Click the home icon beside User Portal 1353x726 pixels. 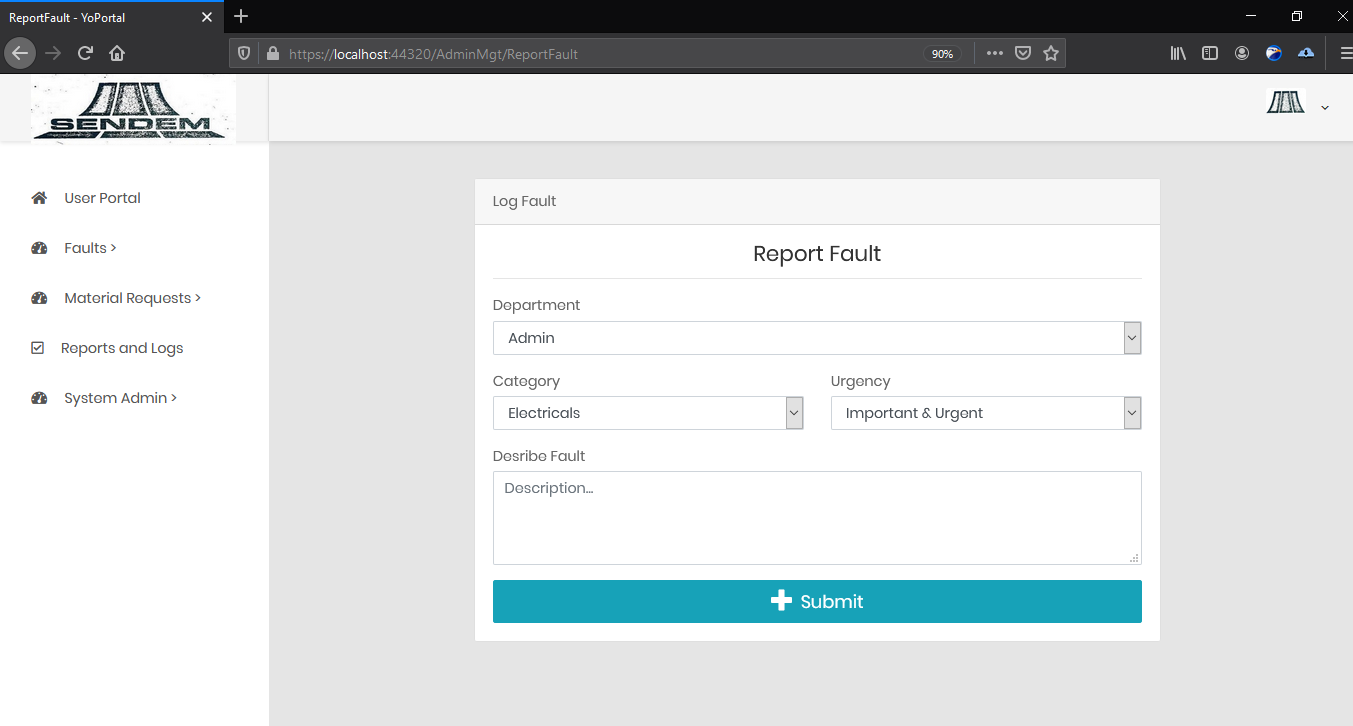coord(39,198)
